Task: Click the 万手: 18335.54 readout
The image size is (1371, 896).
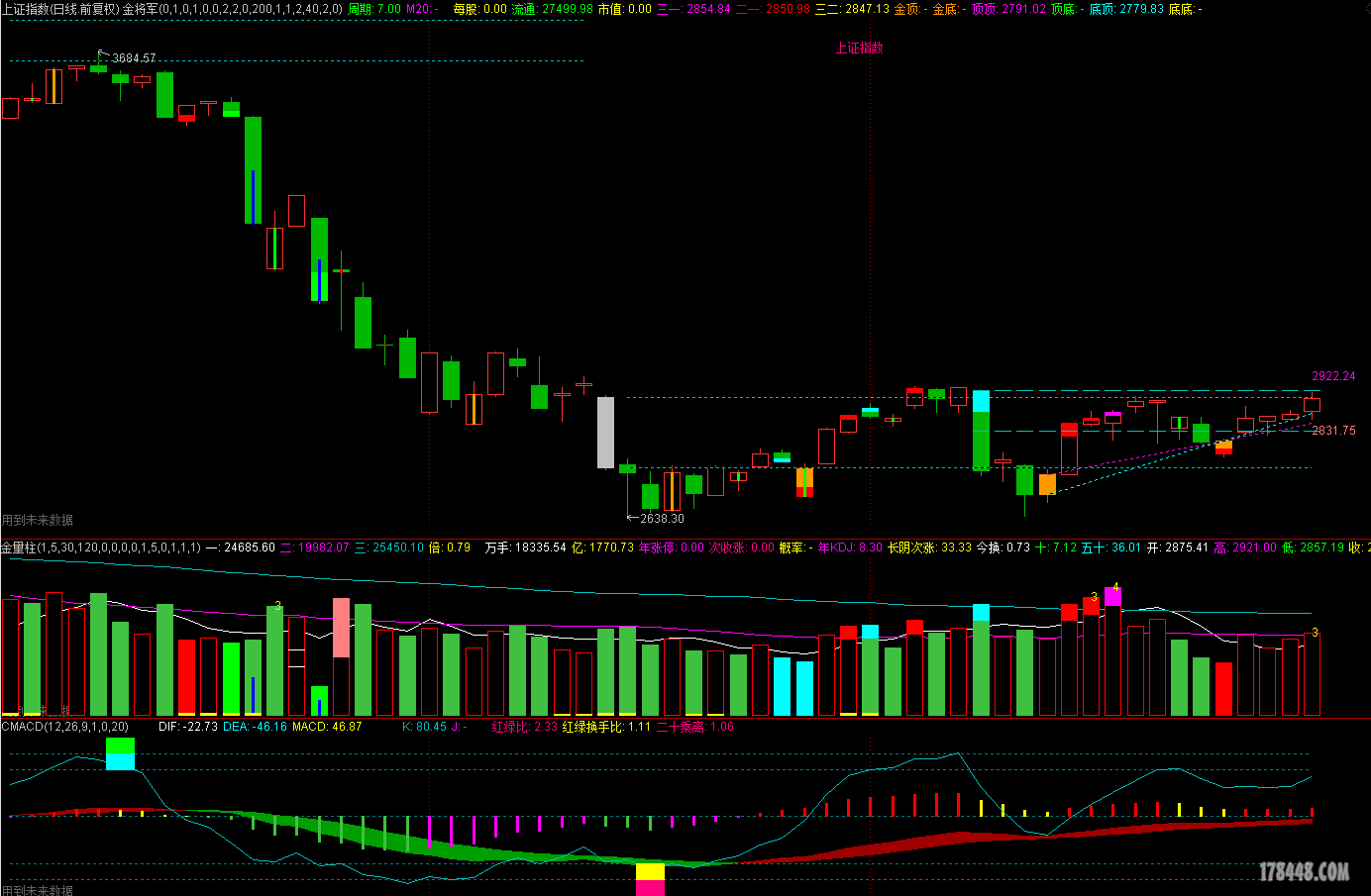Action: click(525, 548)
